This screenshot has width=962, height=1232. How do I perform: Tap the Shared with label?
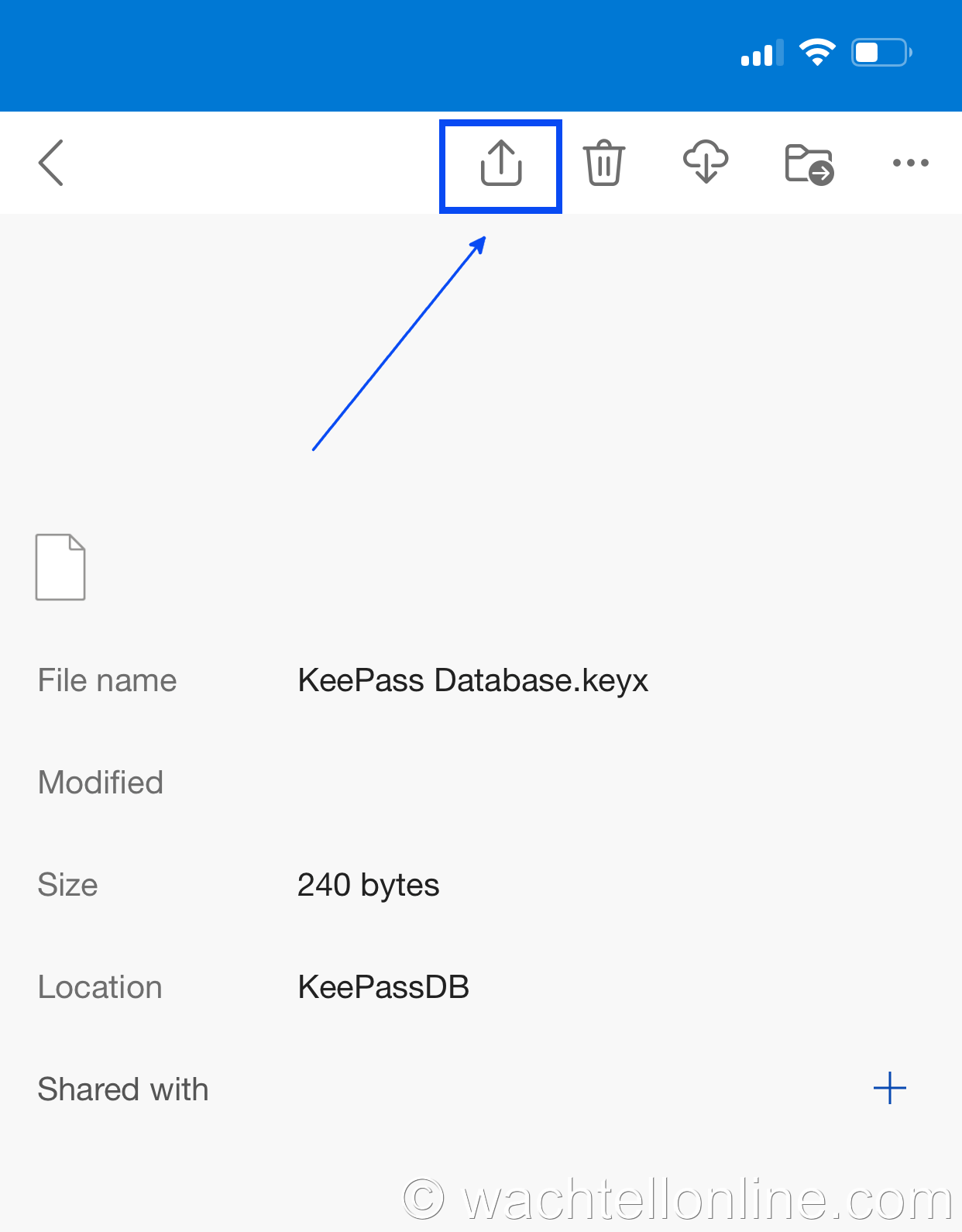(123, 1089)
